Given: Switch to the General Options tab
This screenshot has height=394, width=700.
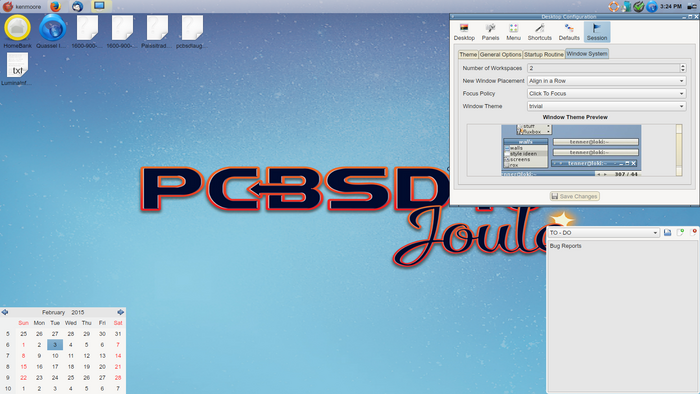Looking at the screenshot, I should tap(500, 54).
